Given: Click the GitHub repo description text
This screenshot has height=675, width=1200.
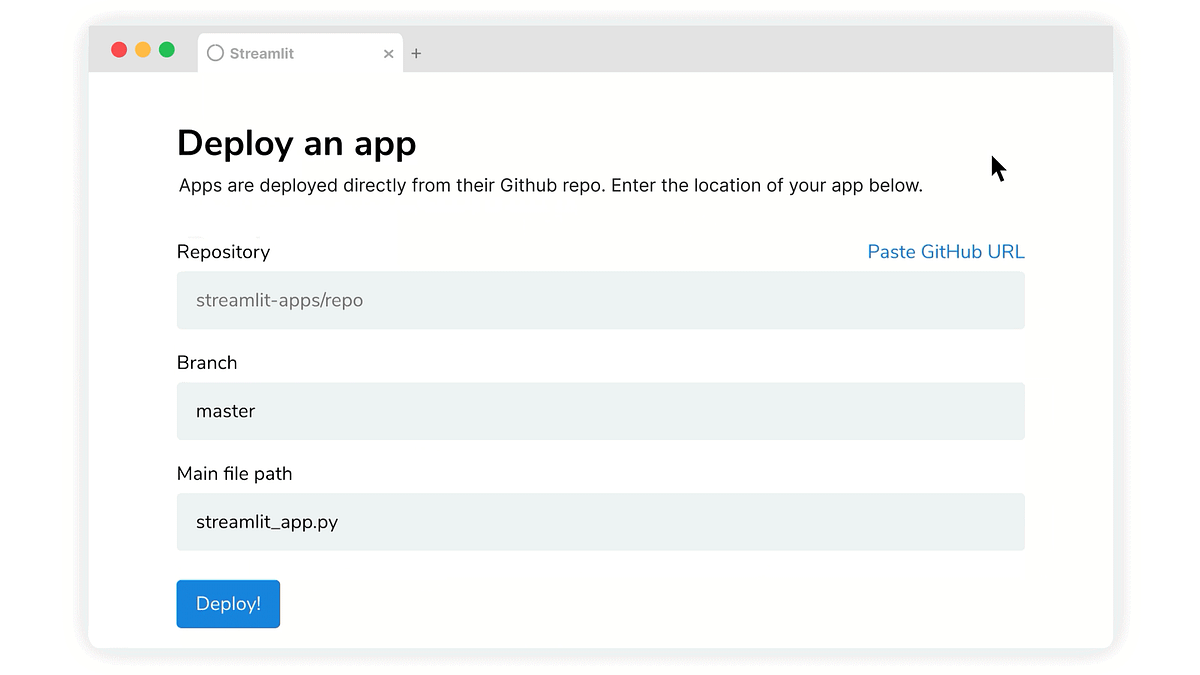Looking at the screenshot, I should point(550,185).
